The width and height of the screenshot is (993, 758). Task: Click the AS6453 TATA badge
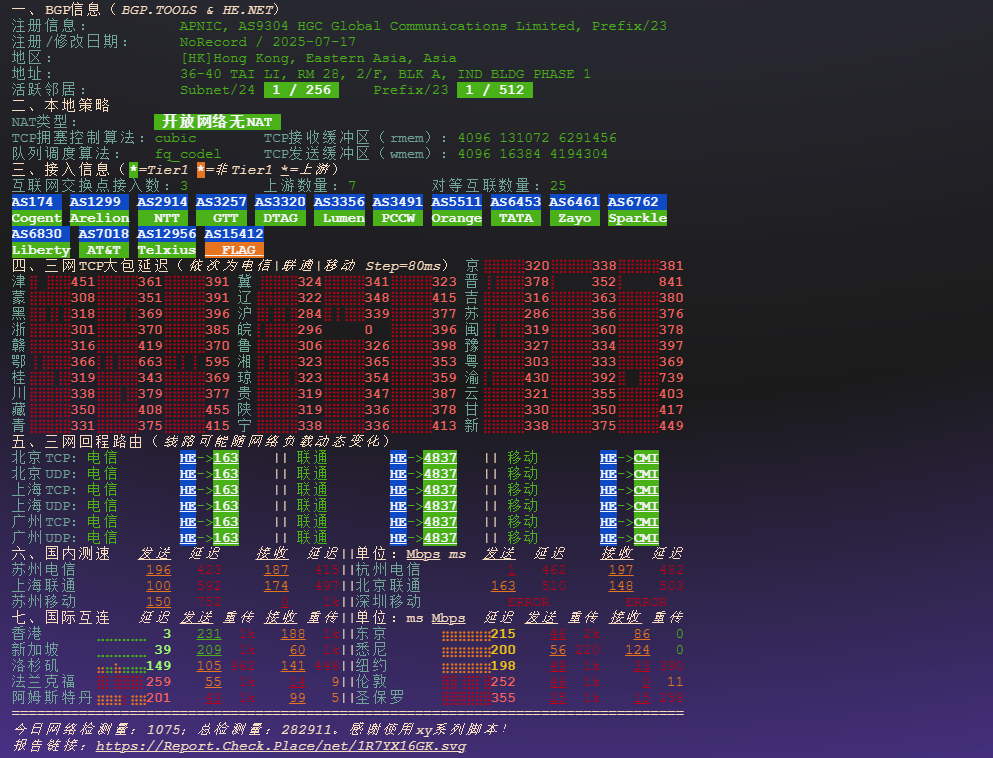tap(516, 210)
